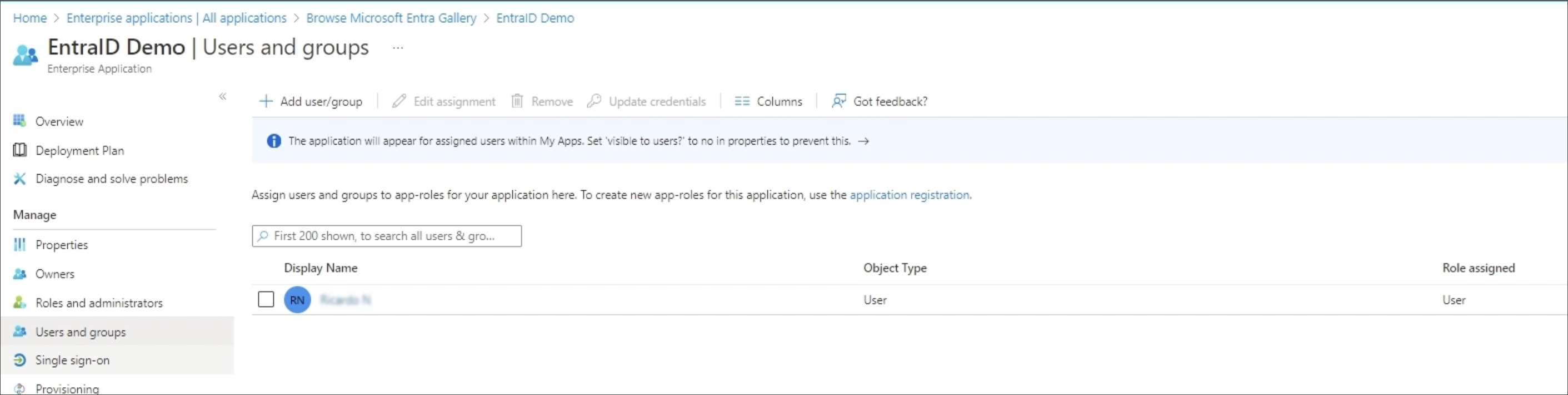Click the RN user avatar
Screen dimensions: 1568x395
(x=297, y=300)
